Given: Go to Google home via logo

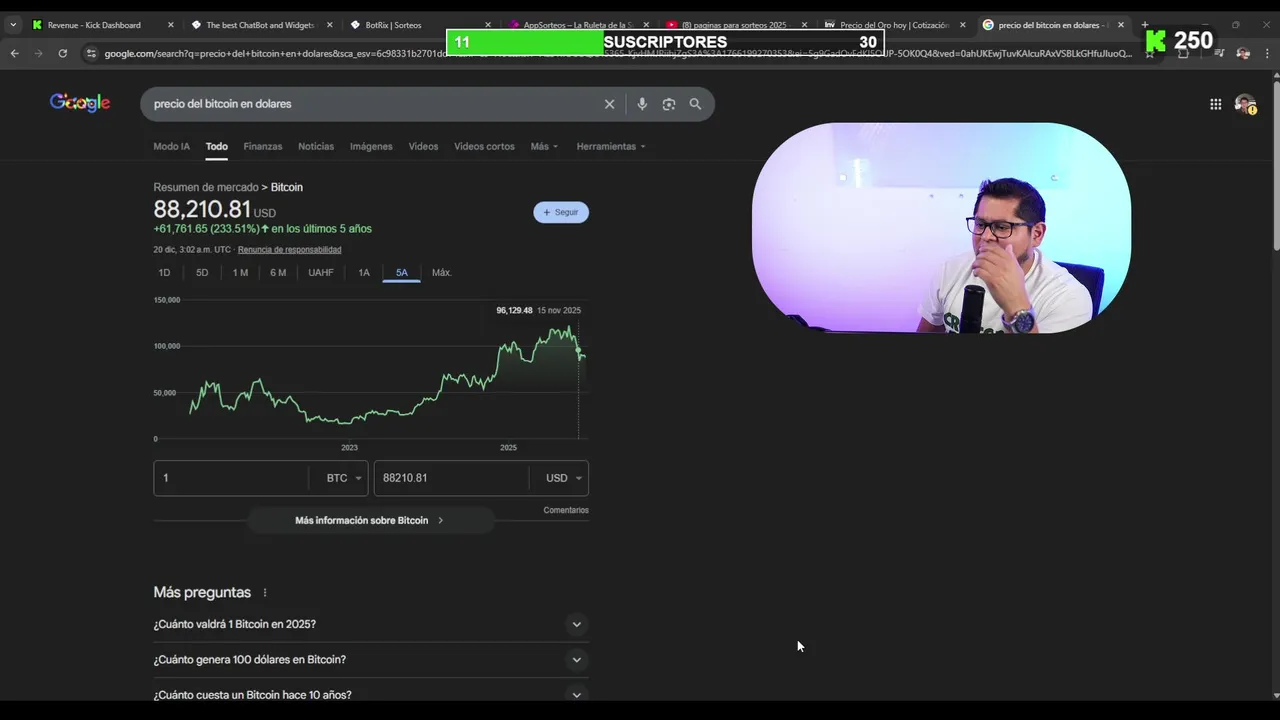Looking at the screenshot, I should pos(80,102).
